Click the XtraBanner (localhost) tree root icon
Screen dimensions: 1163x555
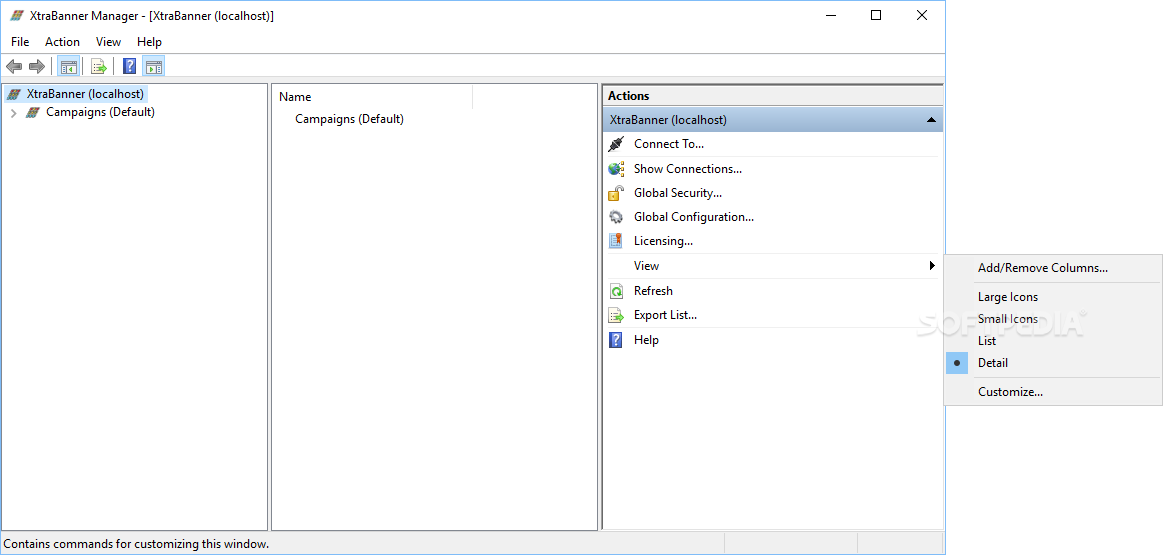13,94
